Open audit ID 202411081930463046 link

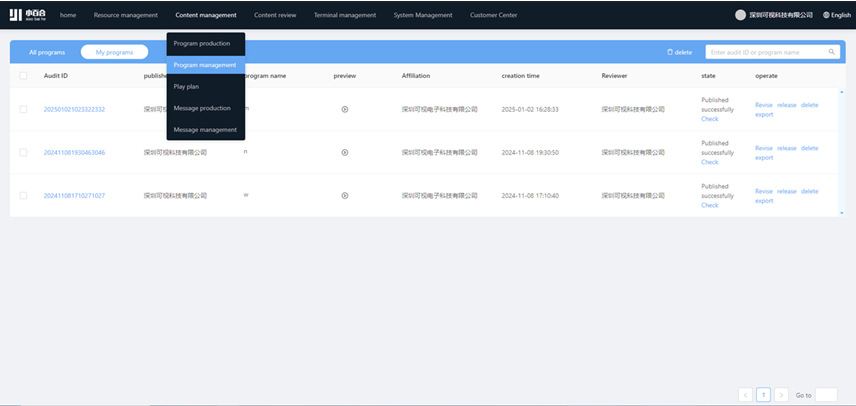[x=74, y=153]
